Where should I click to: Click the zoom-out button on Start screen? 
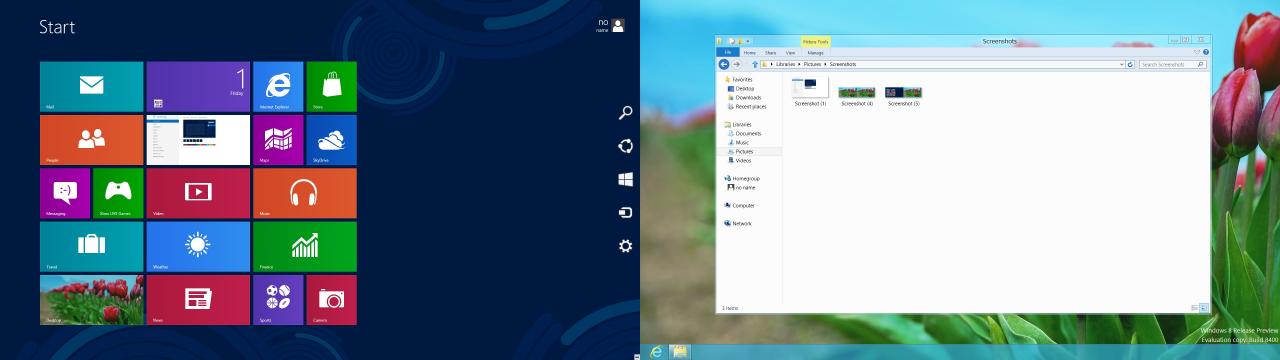click(x=637, y=356)
